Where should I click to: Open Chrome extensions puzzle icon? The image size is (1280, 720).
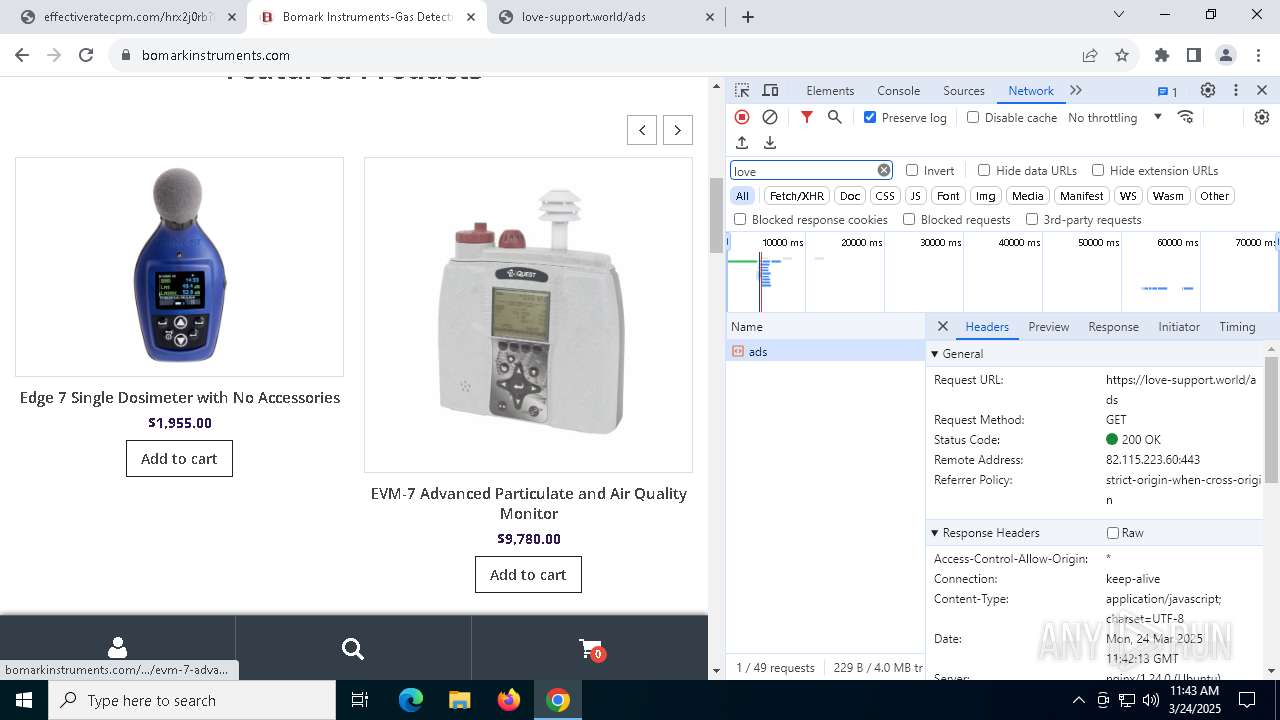[x=1162, y=55]
